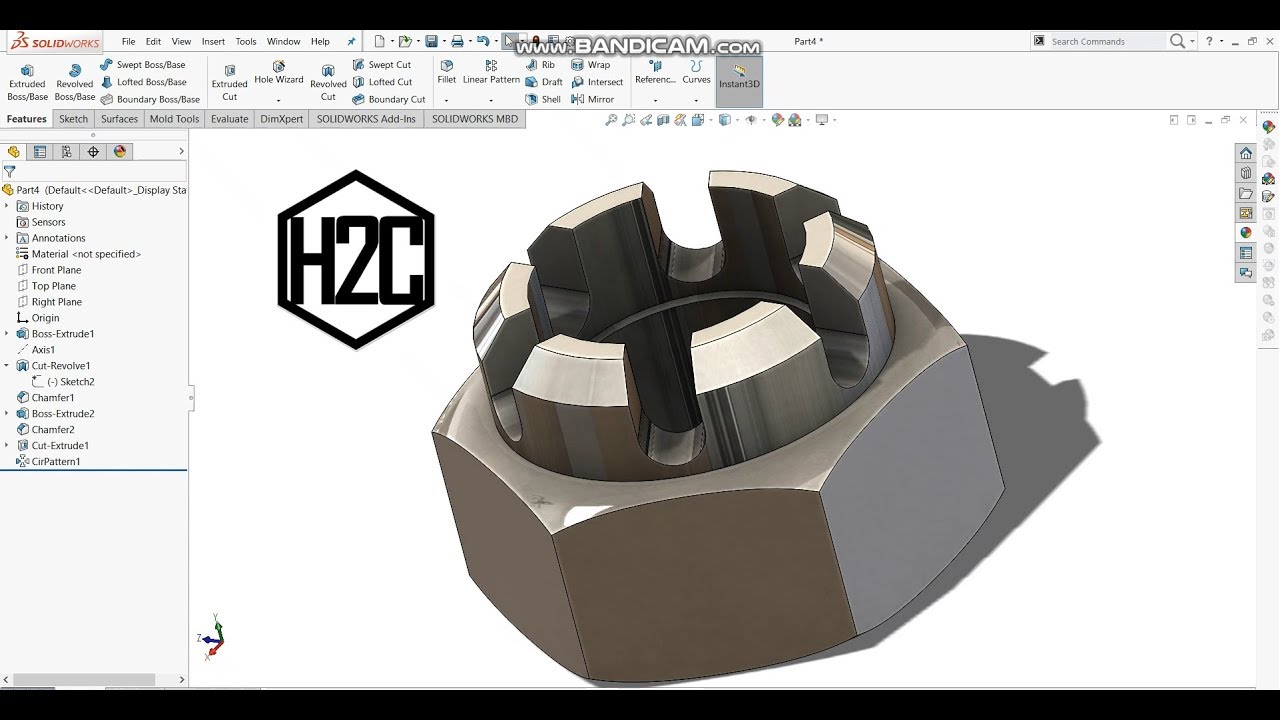
Task: Toggle the menu bar pin icon
Action: pyautogui.click(x=351, y=42)
